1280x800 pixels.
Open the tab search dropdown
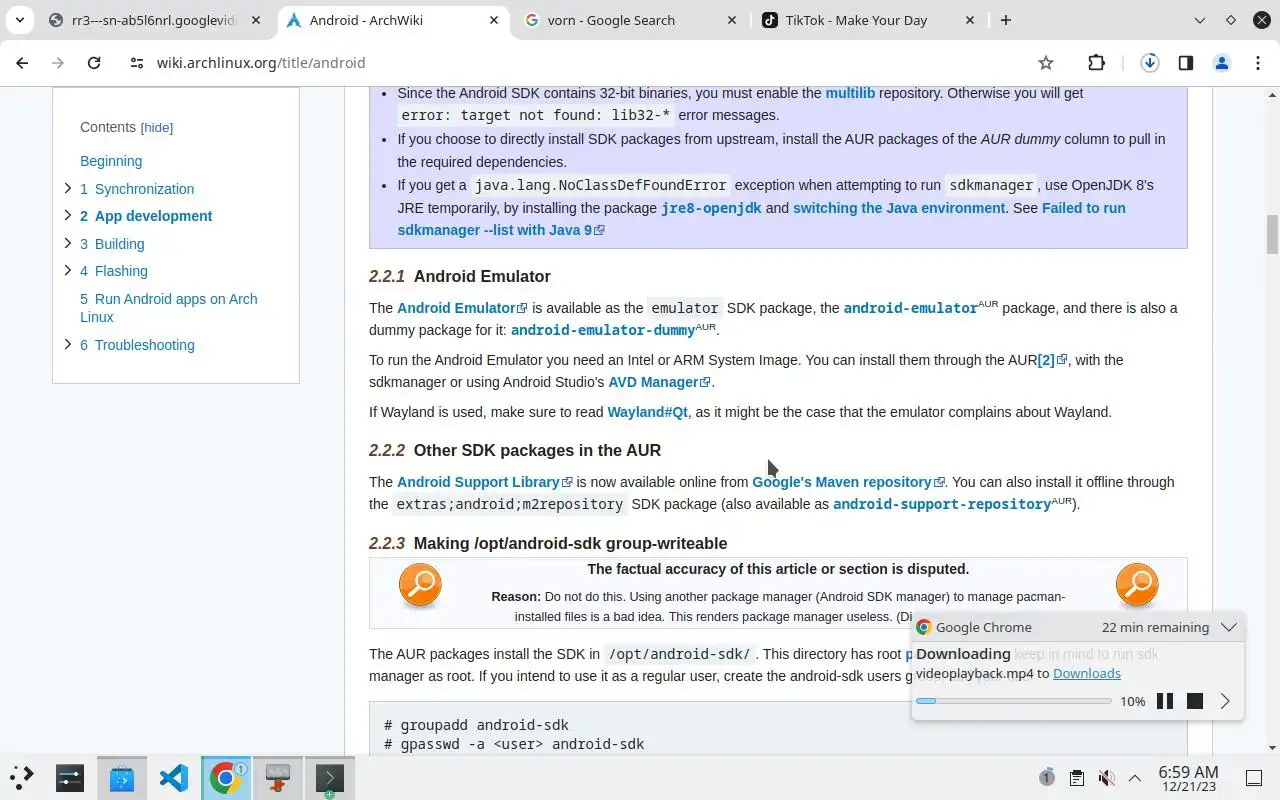pos(20,20)
